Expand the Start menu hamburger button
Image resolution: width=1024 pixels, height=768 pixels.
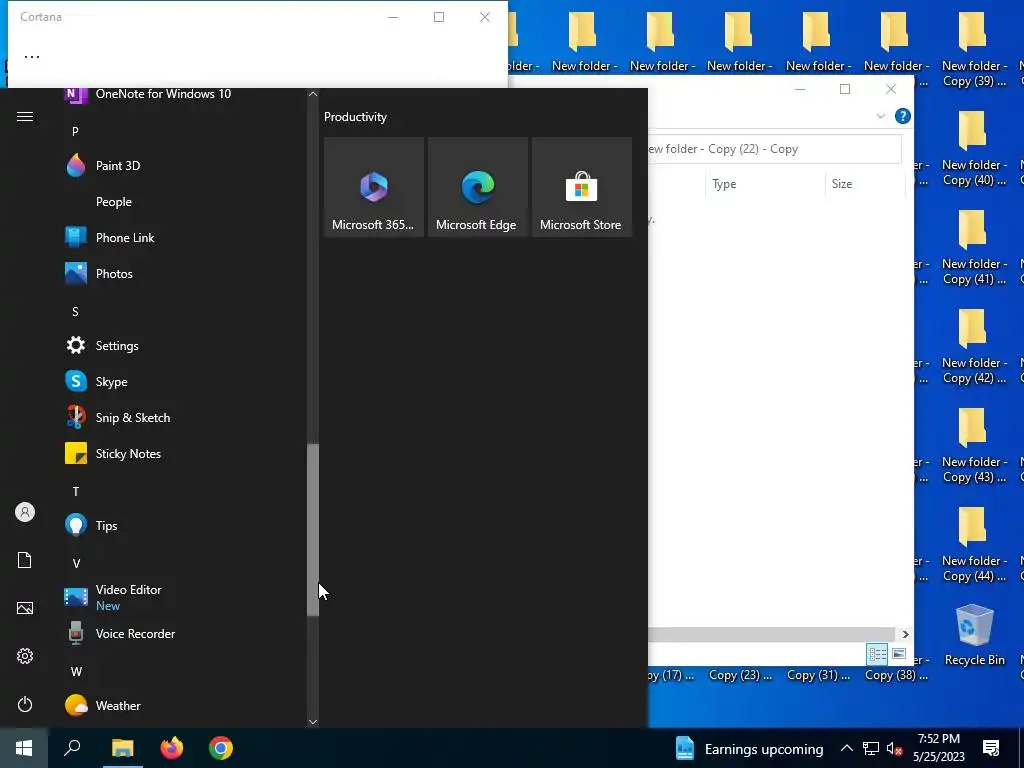(25, 116)
